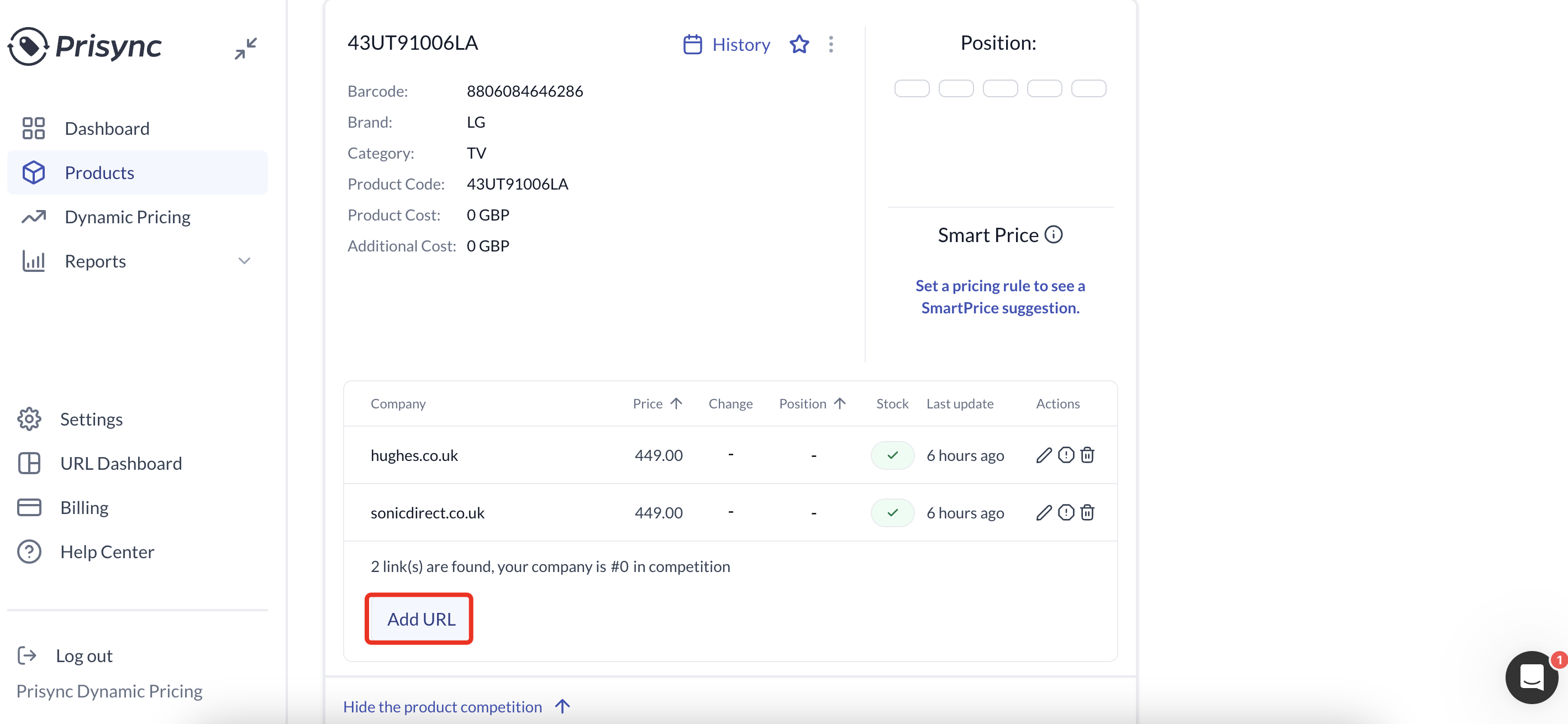Viewport: 1568px width, 724px height.
Task: Delete the sonicdirect.co.uk URL entry
Action: [1087, 513]
